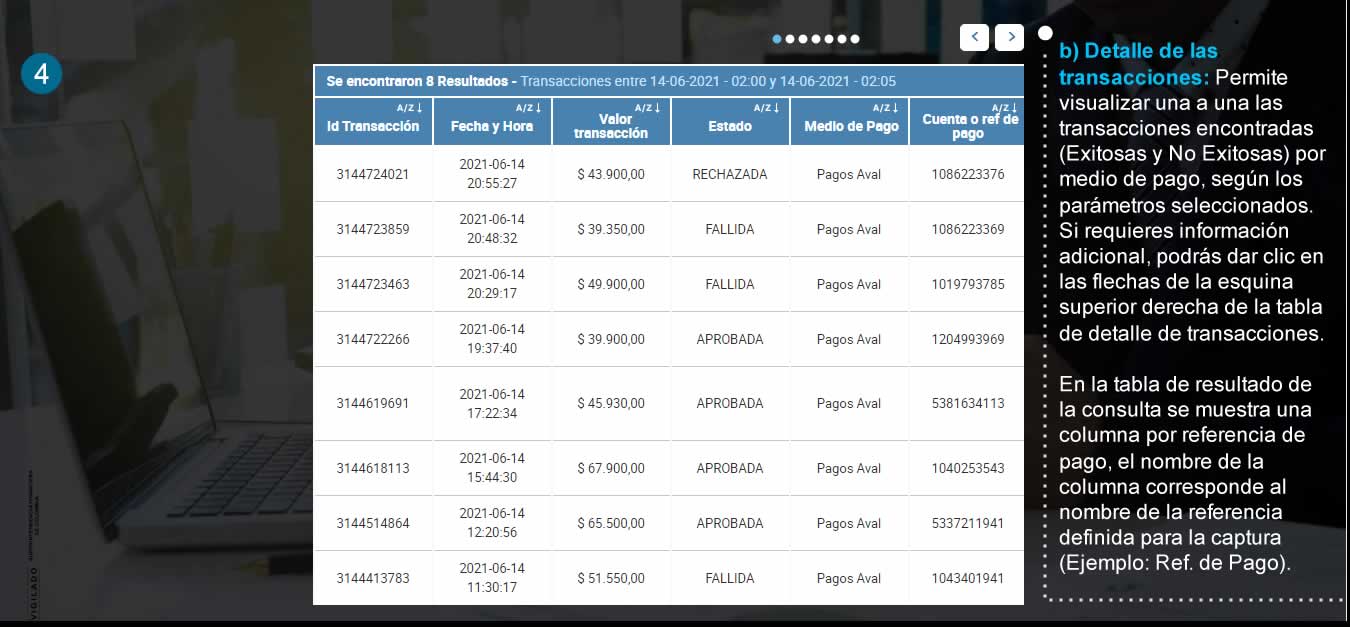Click payment reference 1204993969
The height and width of the screenshot is (627, 1350).
(x=968, y=339)
